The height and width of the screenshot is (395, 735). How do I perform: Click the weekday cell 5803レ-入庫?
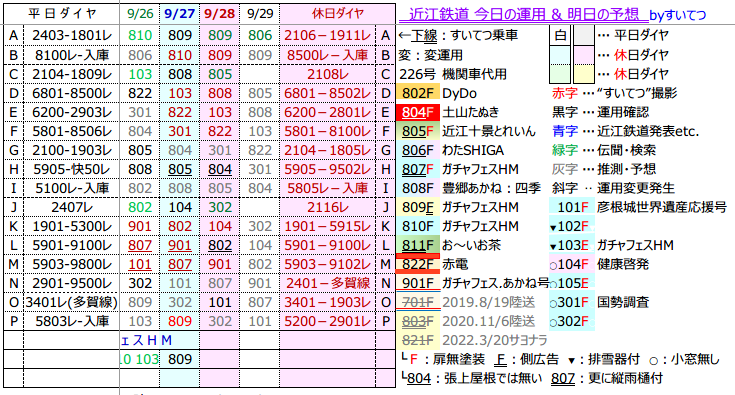[x=72, y=321]
